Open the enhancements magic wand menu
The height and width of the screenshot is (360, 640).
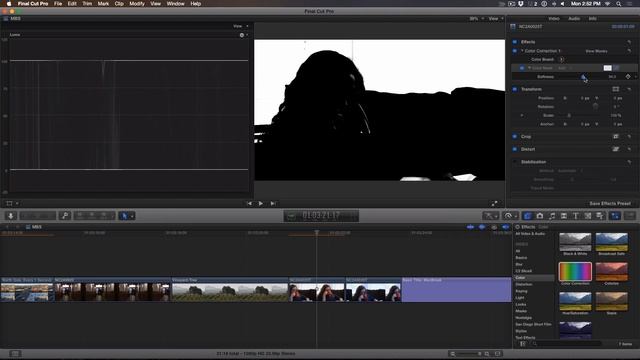pos(491,216)
